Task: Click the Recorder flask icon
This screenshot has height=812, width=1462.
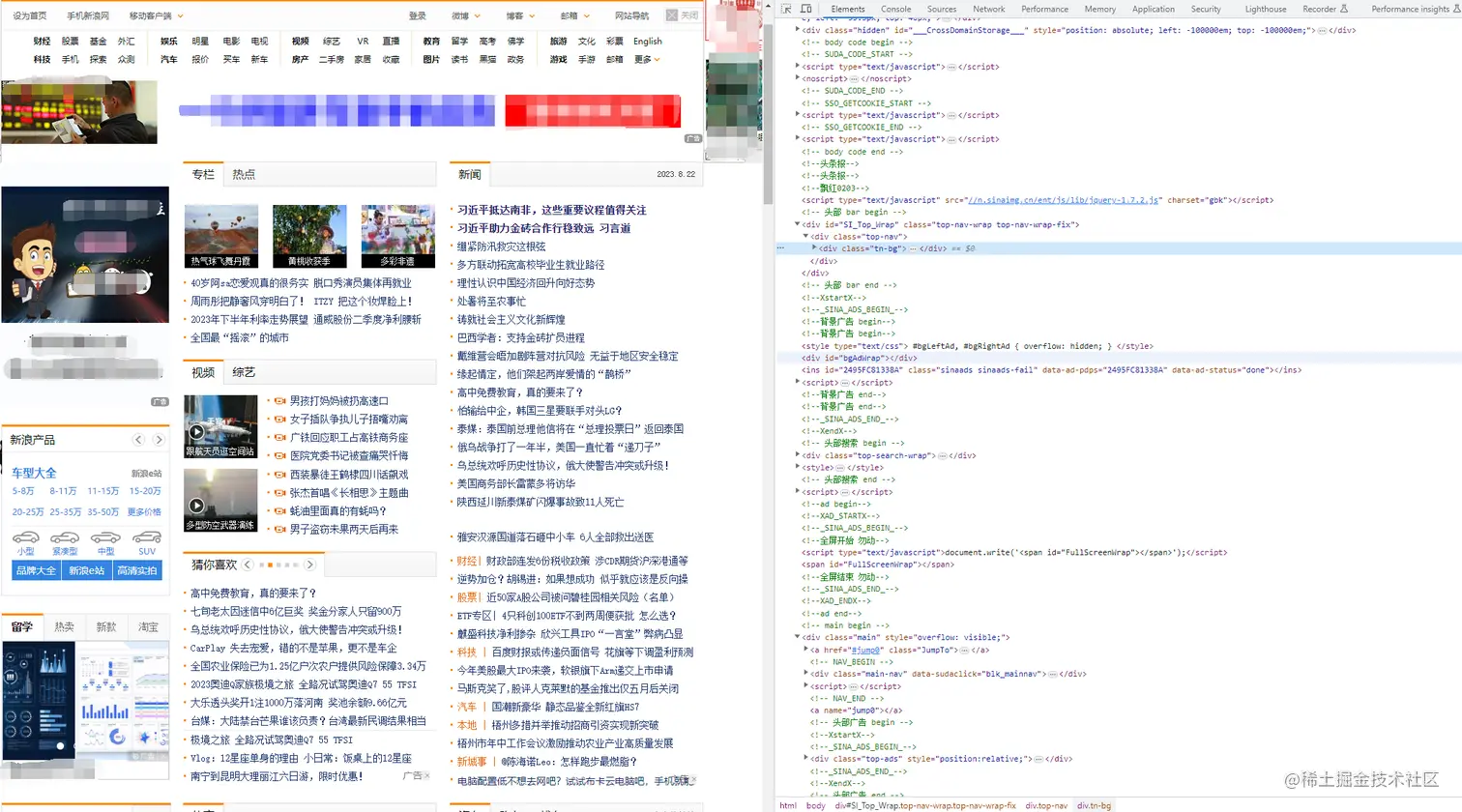Action: [x=1344, y=9]
